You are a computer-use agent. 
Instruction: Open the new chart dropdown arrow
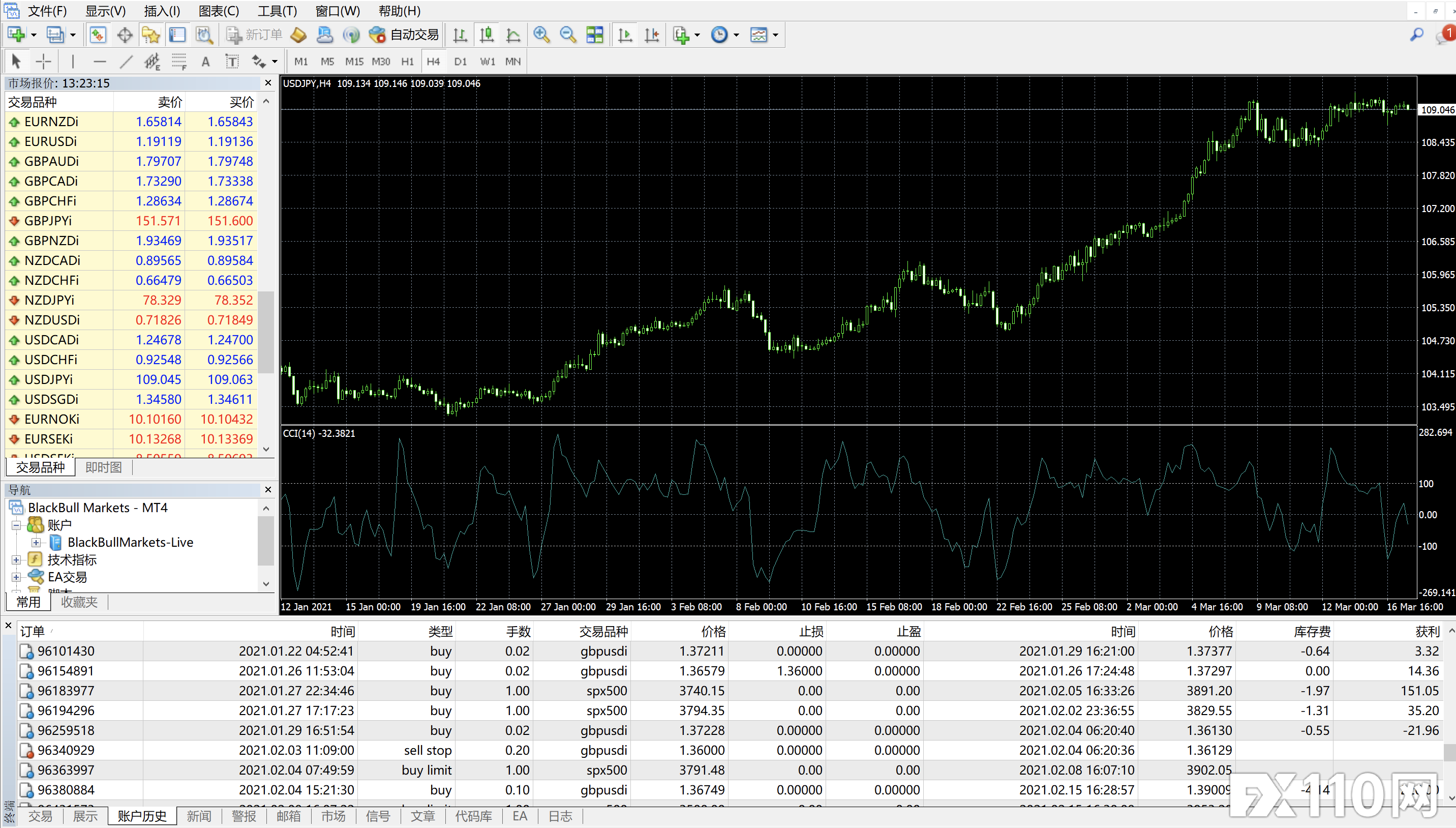pos(34,35)
